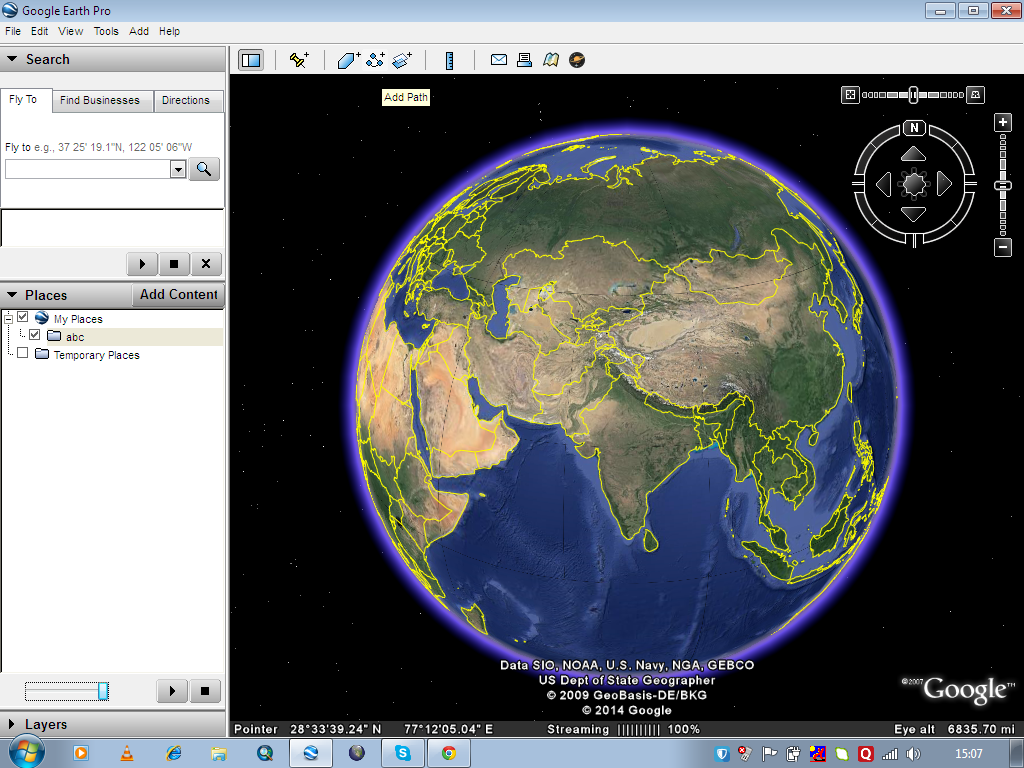The image size is (1024, 768).
Task: Uncheck the My Places checkbox
Action: tap(22, 318)
